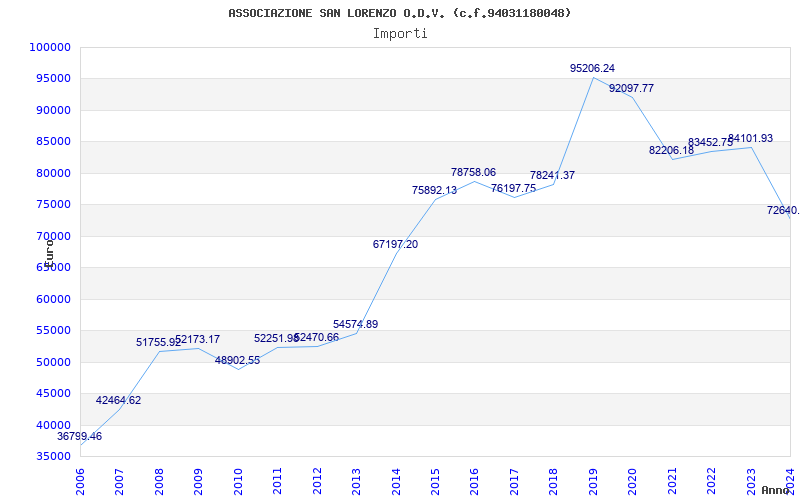800x500 pixels.
Task: Click the 2009 x-axis year label
Action: pos(198,480)
